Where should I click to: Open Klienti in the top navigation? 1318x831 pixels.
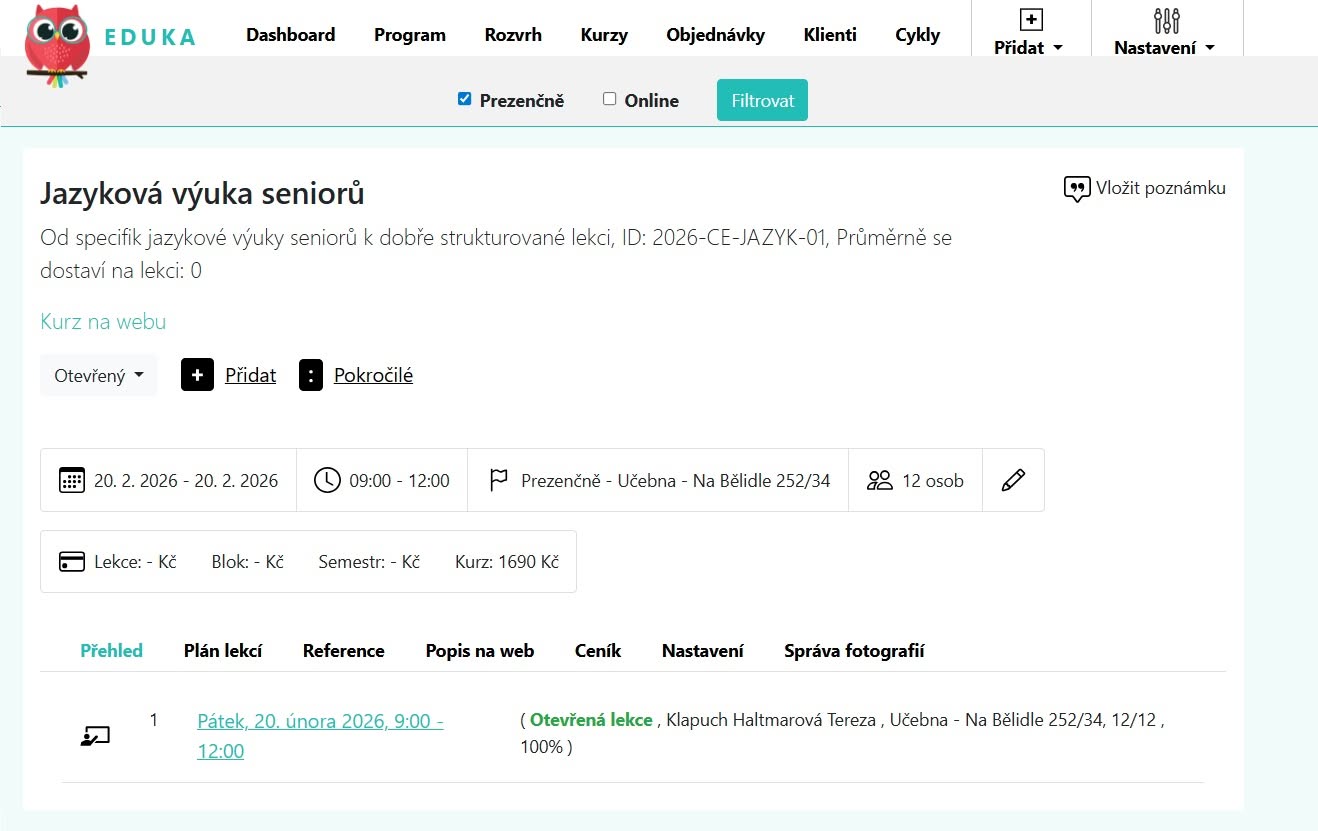tap(830, 35)
